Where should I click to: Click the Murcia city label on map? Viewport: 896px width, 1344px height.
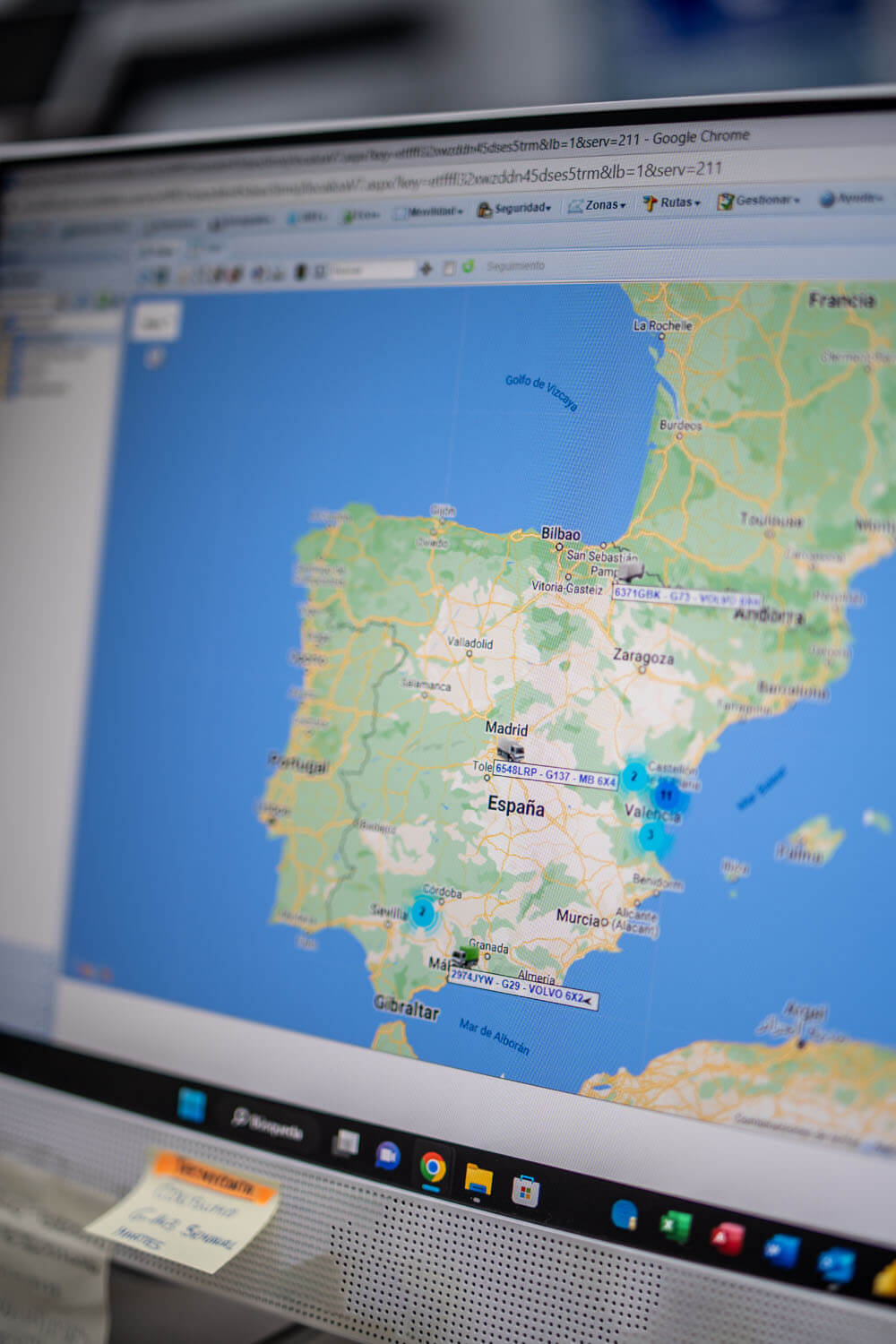pyautogui.click(x=579, y=918)
